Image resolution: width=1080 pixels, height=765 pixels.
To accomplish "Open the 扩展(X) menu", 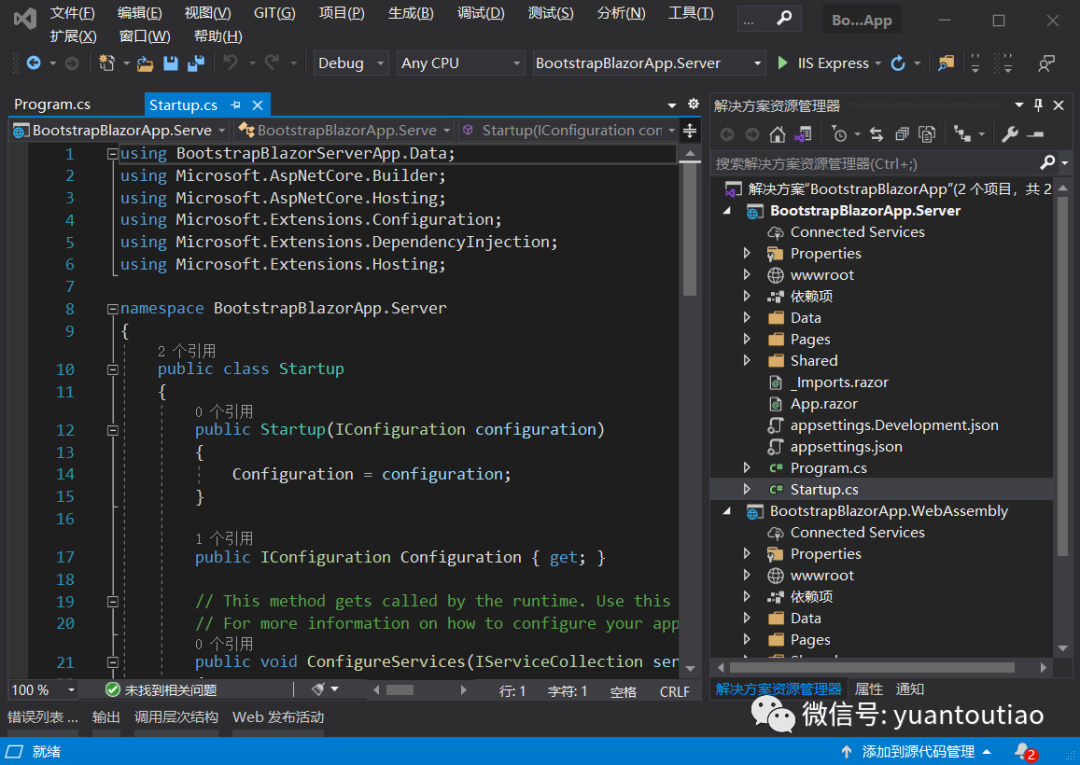I will [73, 36].
